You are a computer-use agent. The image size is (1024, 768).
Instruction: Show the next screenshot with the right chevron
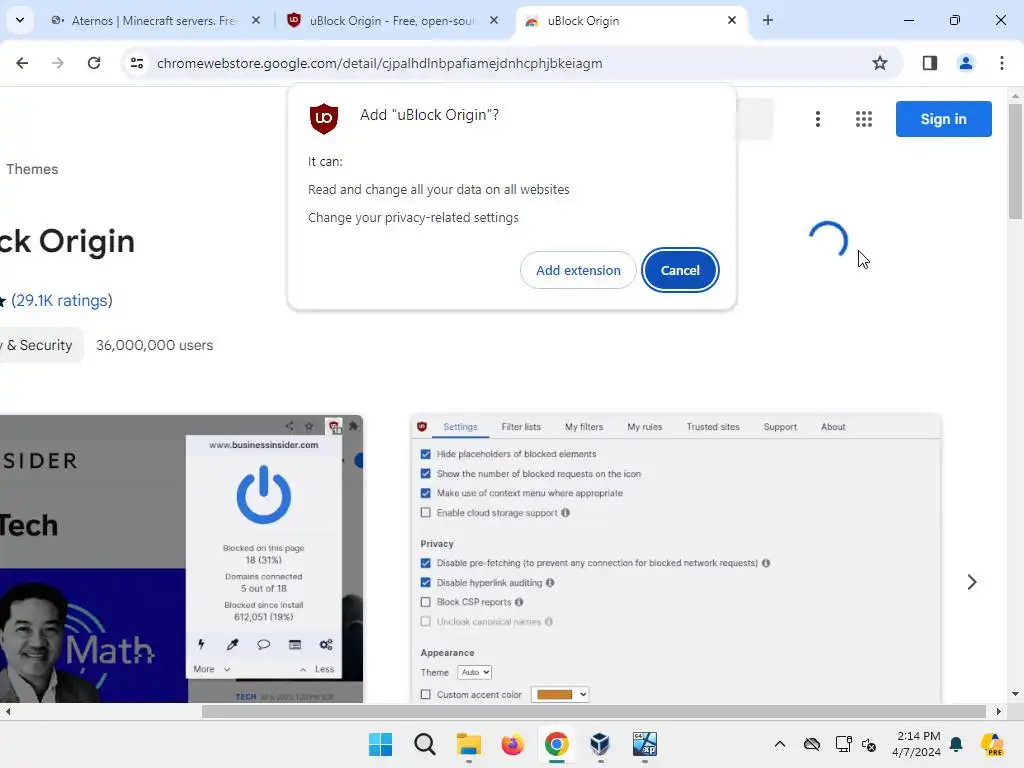pos(972,582)
